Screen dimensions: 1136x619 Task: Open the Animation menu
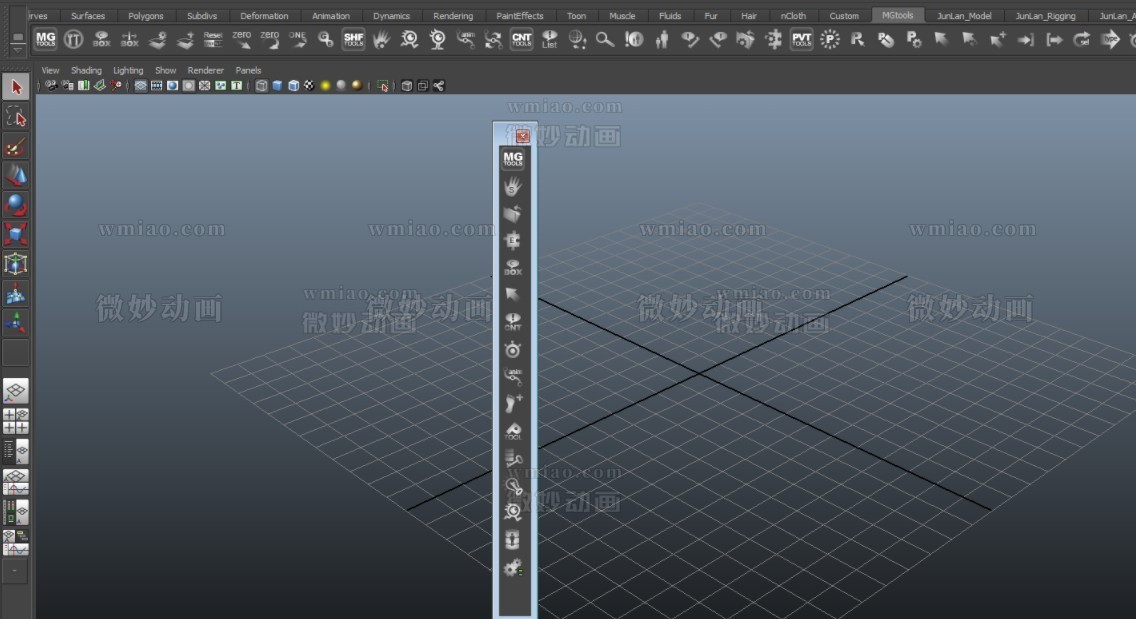point(331,15)
